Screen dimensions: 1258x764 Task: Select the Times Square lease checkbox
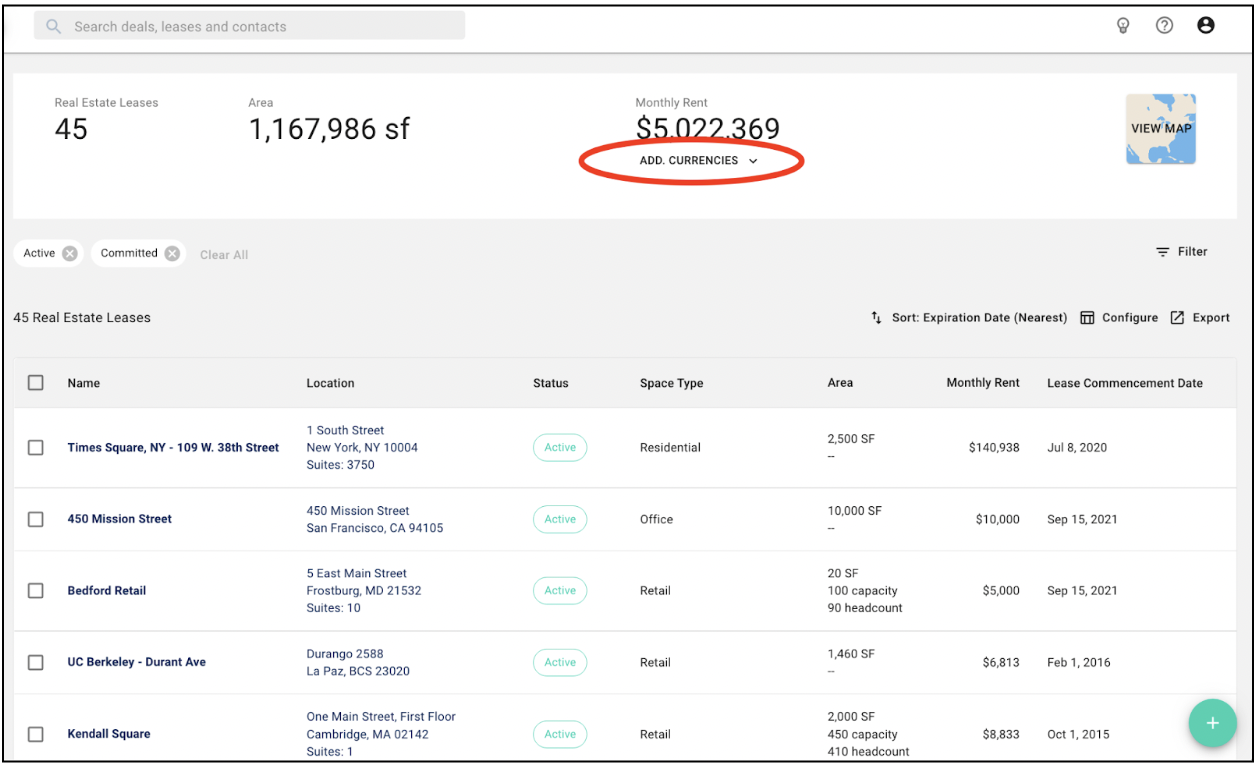click(x=36, y=448)
